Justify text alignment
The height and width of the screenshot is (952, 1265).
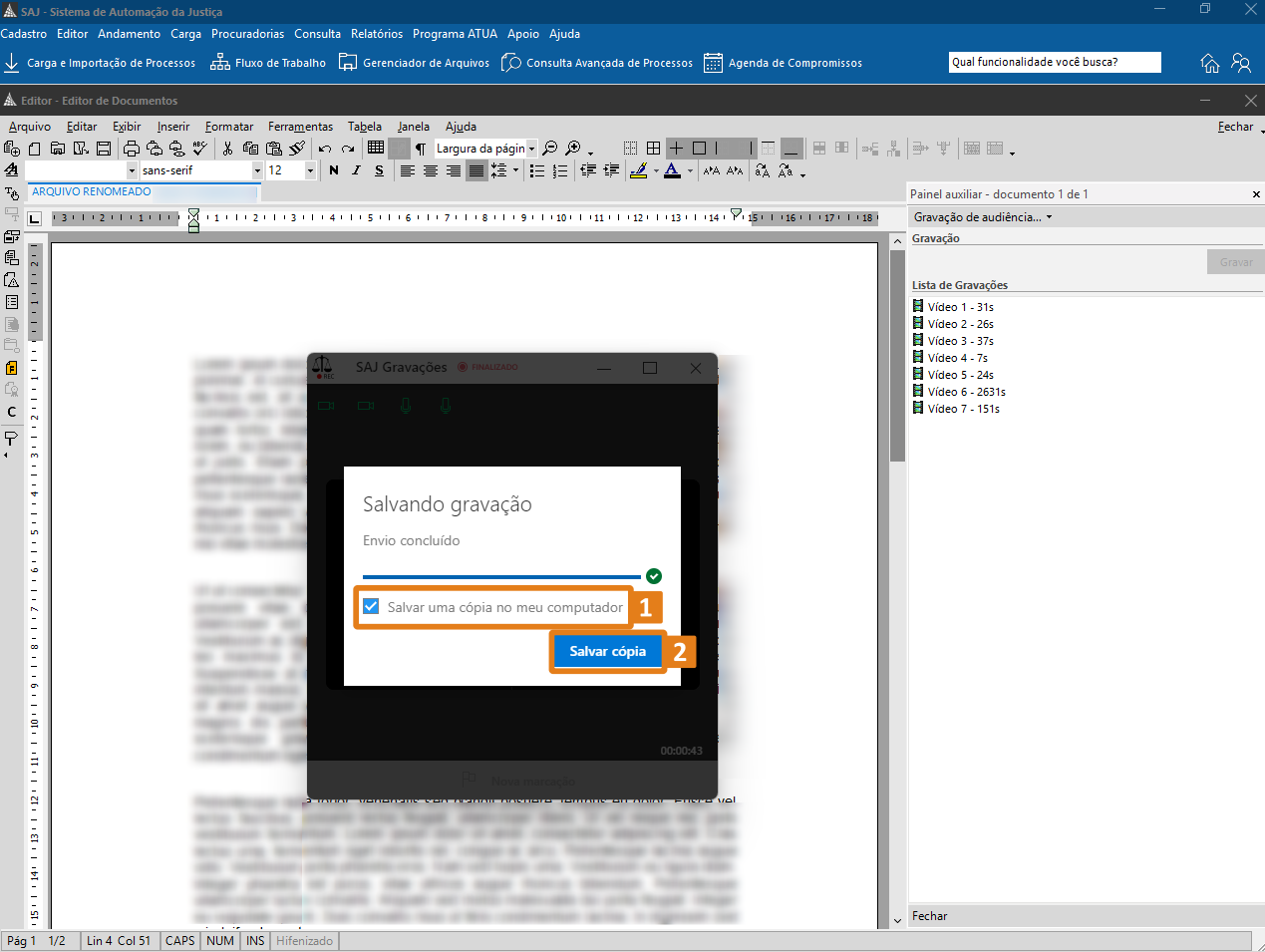tap(476, 170)
